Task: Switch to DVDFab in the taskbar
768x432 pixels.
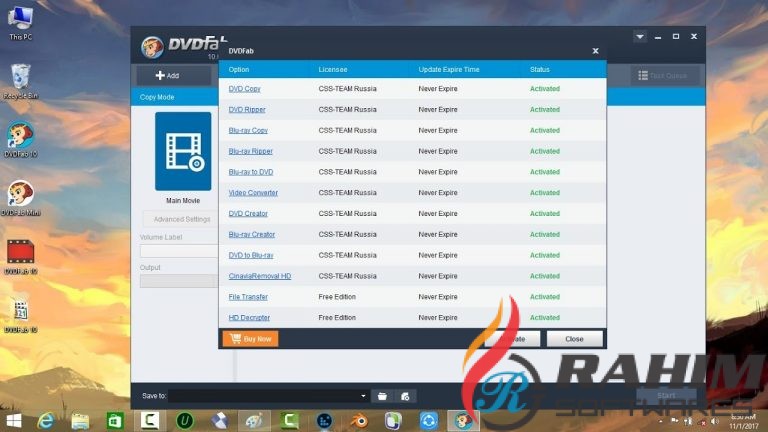Action: (463, 421)
